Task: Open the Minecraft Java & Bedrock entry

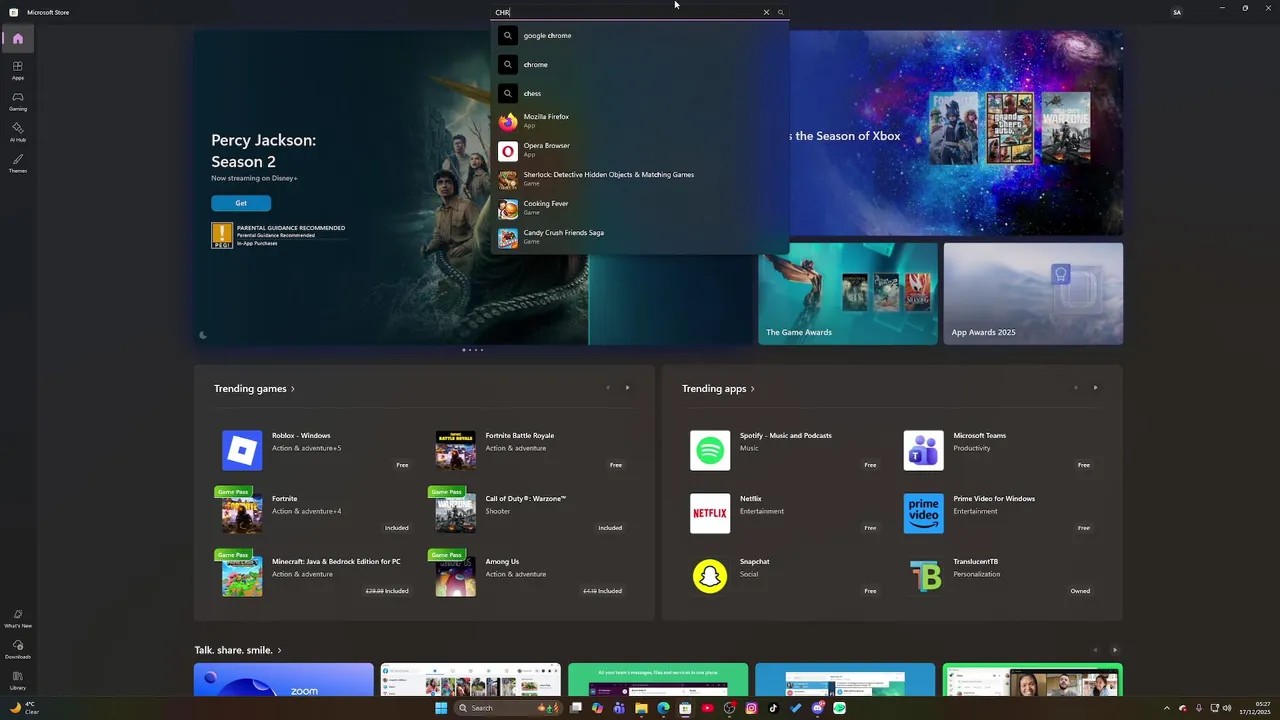Action: (316, 576)
